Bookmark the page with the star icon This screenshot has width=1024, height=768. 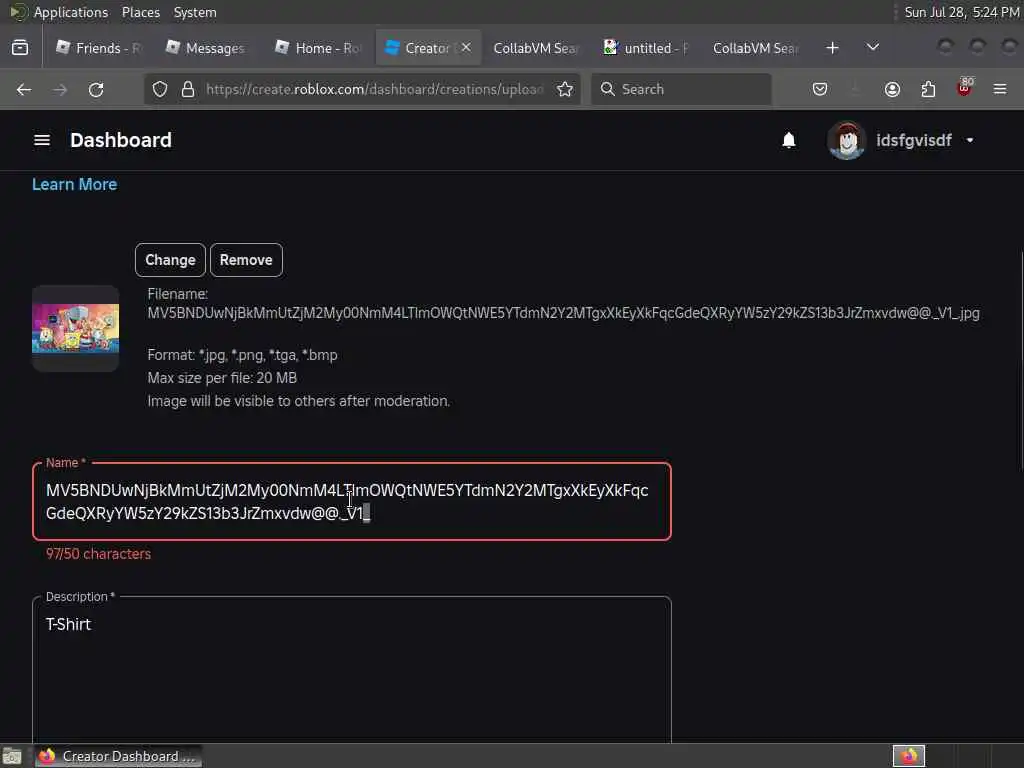pos(565,89)
